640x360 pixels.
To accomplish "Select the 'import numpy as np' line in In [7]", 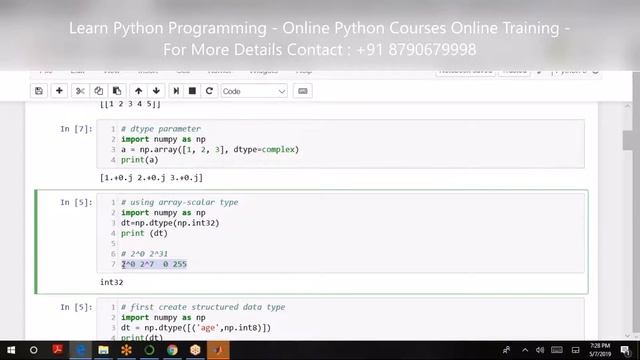I will click(x=163, y=139).
